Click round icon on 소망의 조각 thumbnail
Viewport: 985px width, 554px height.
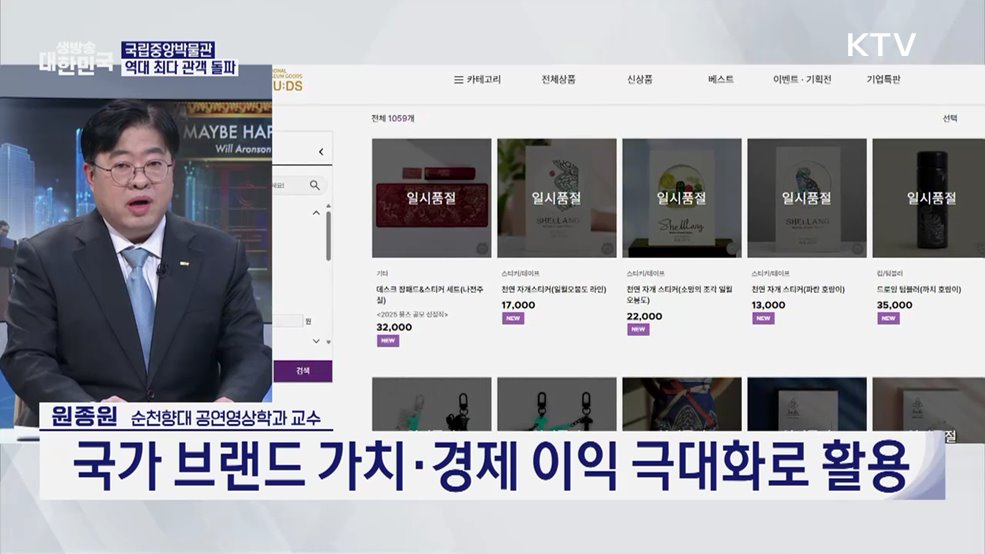732,249
